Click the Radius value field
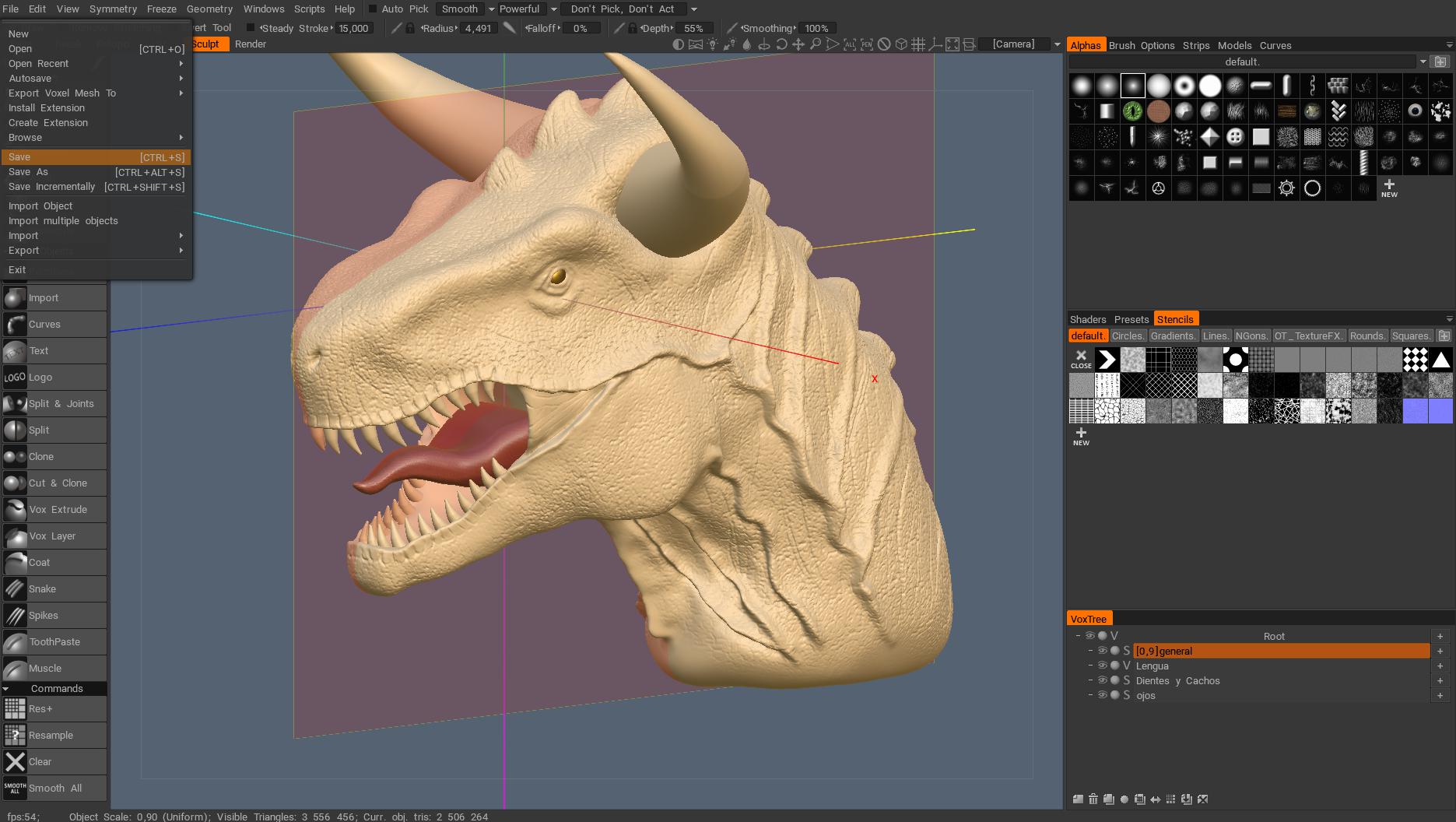Screen dimensions: 1456x822 pyautogui.click(x=478, y=28)
